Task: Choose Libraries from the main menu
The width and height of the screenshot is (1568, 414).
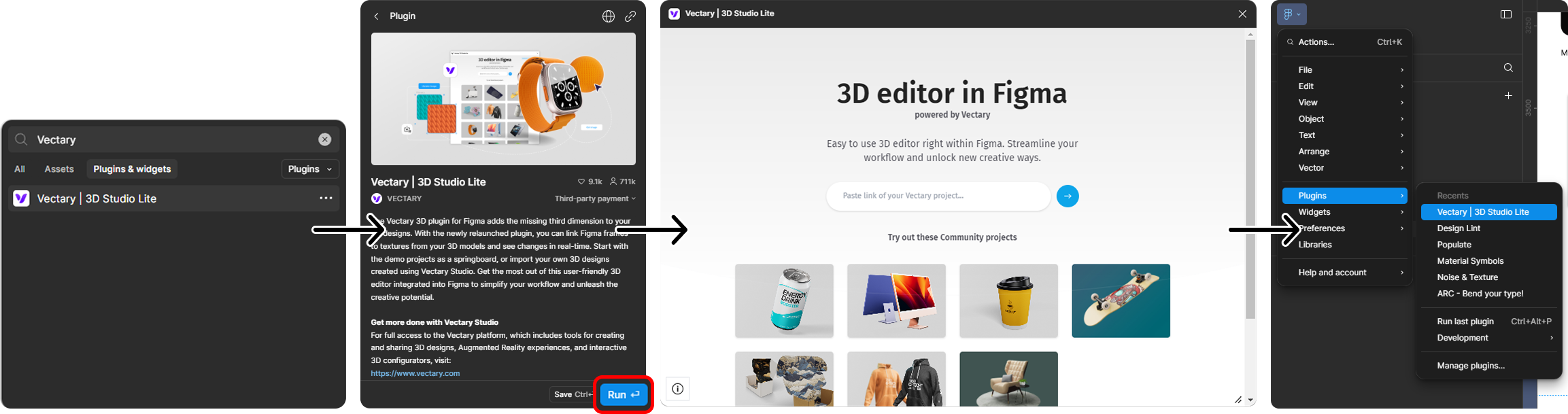Action: [x=1344, y=245]
